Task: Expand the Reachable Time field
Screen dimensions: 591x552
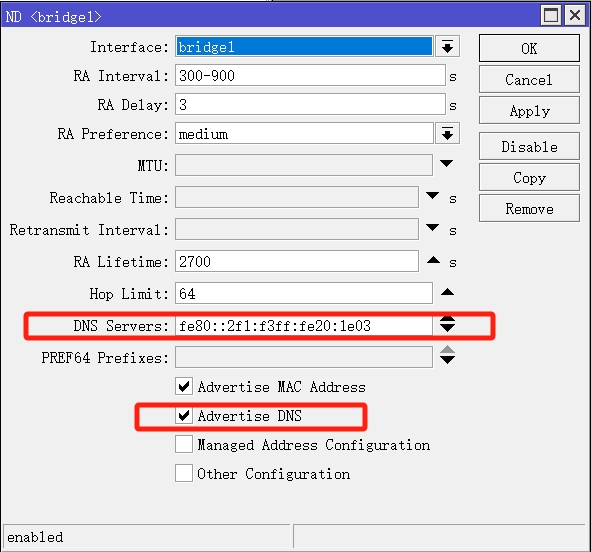Action: click(432, 196)
